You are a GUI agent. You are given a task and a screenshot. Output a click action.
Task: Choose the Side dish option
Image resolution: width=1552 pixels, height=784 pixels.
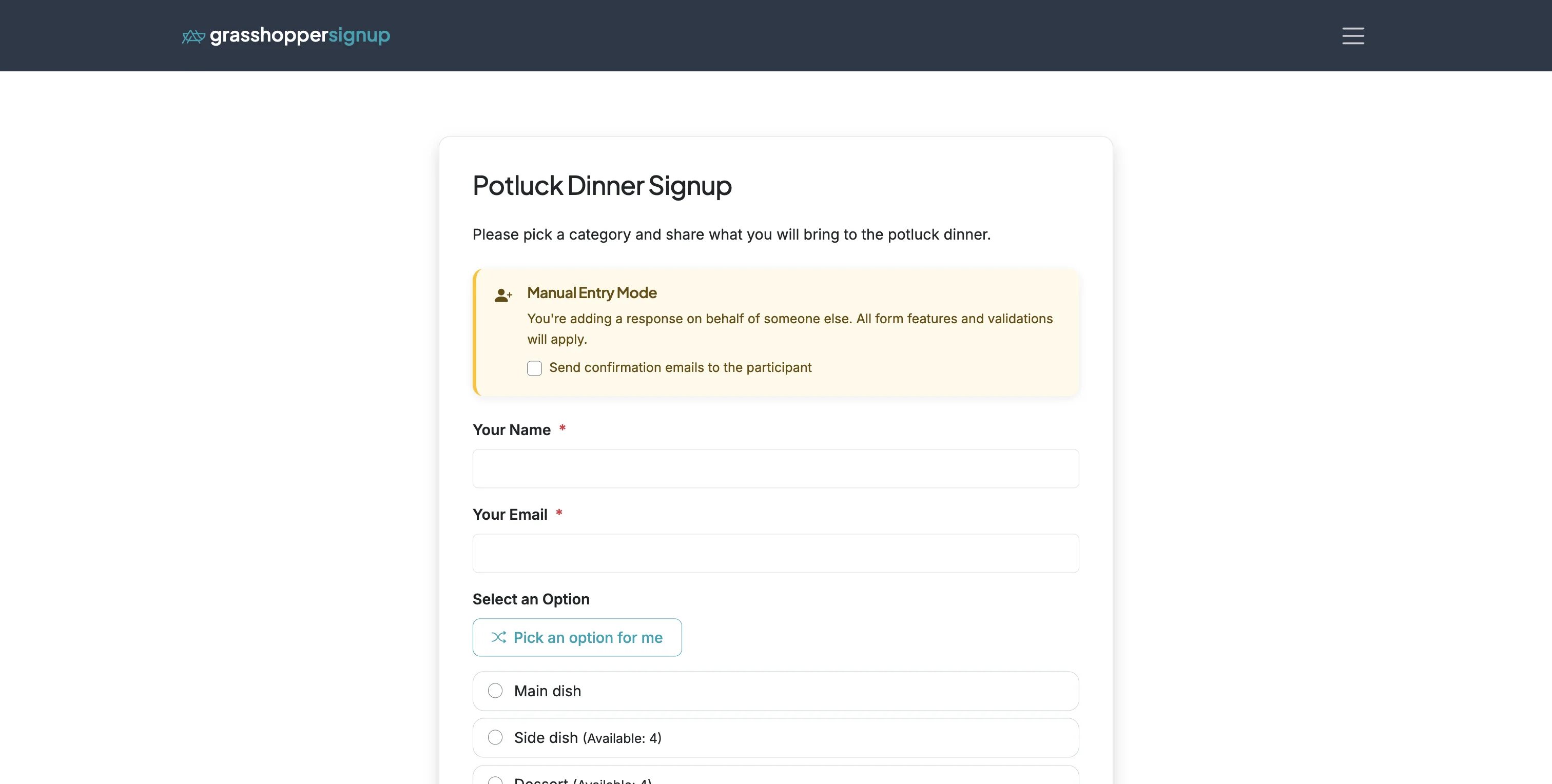tap(495, 737)
